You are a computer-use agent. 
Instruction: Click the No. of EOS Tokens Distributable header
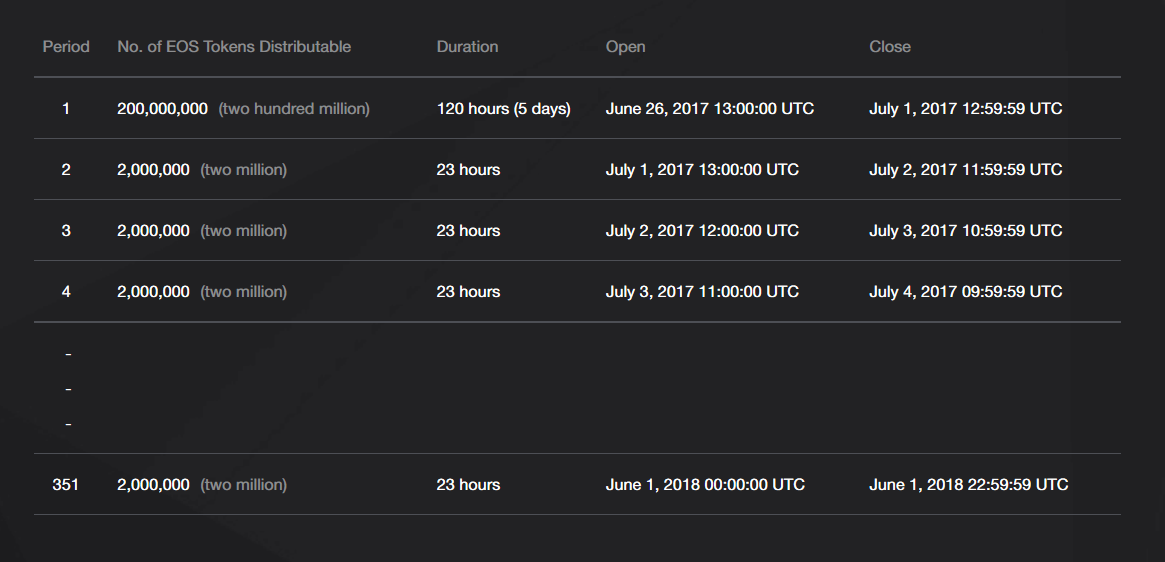(x=234, y=47)
